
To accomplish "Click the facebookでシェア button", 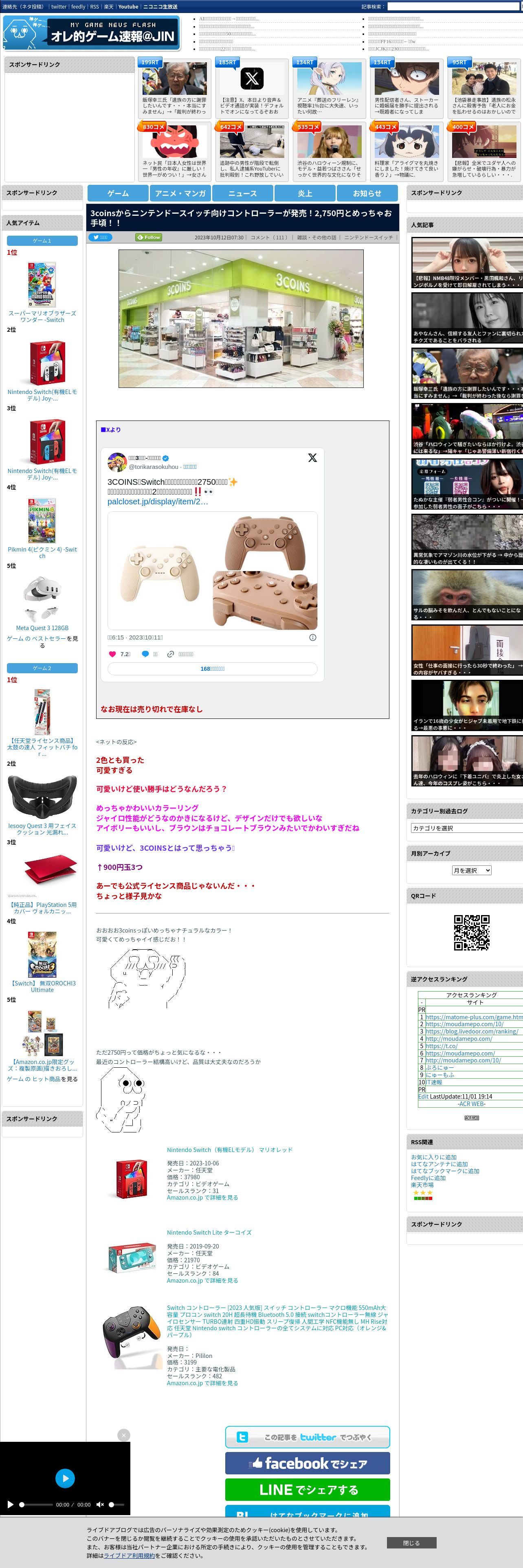I will point(308,1463).
